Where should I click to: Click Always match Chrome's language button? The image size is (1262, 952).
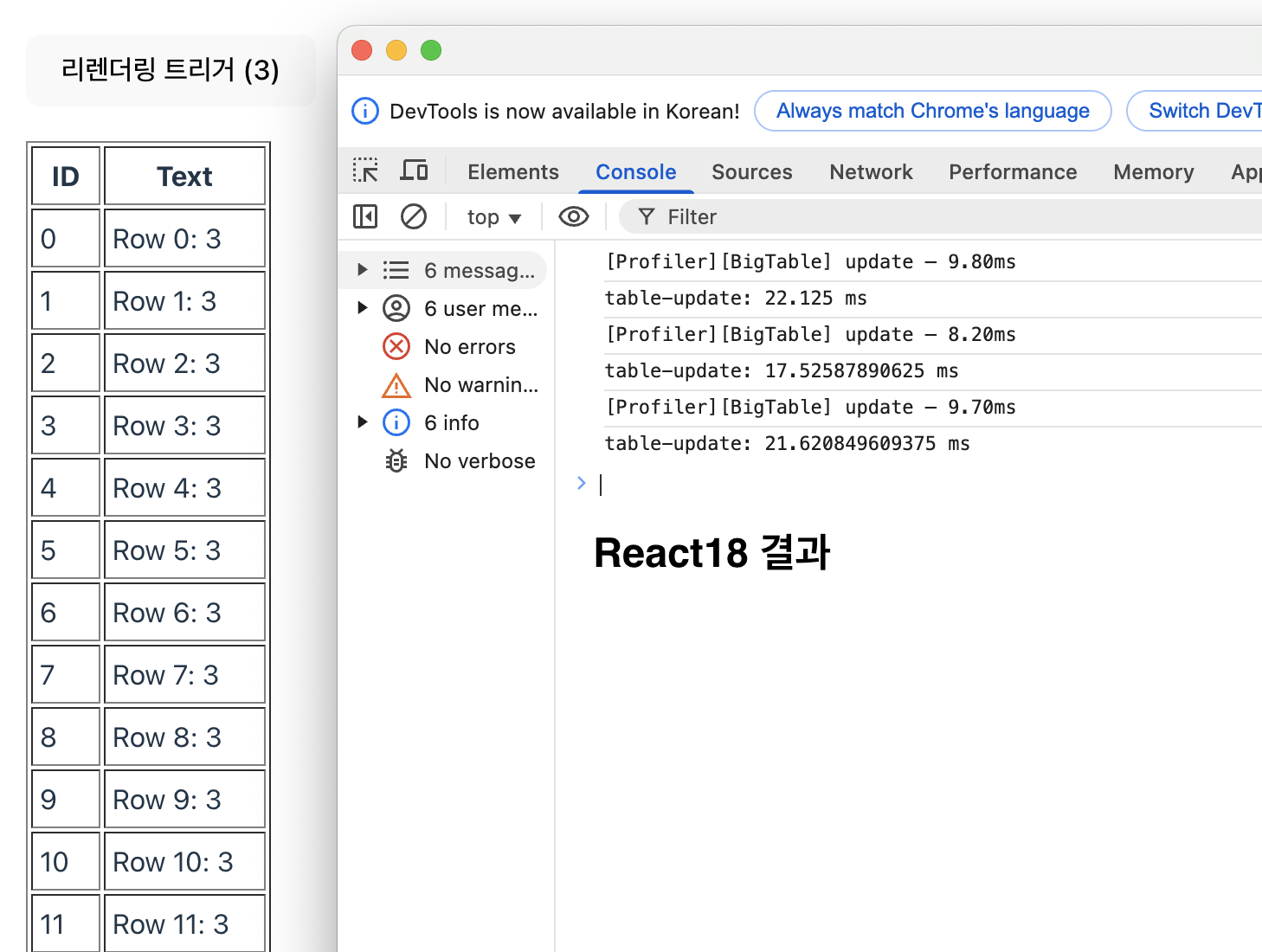(933, 111)
